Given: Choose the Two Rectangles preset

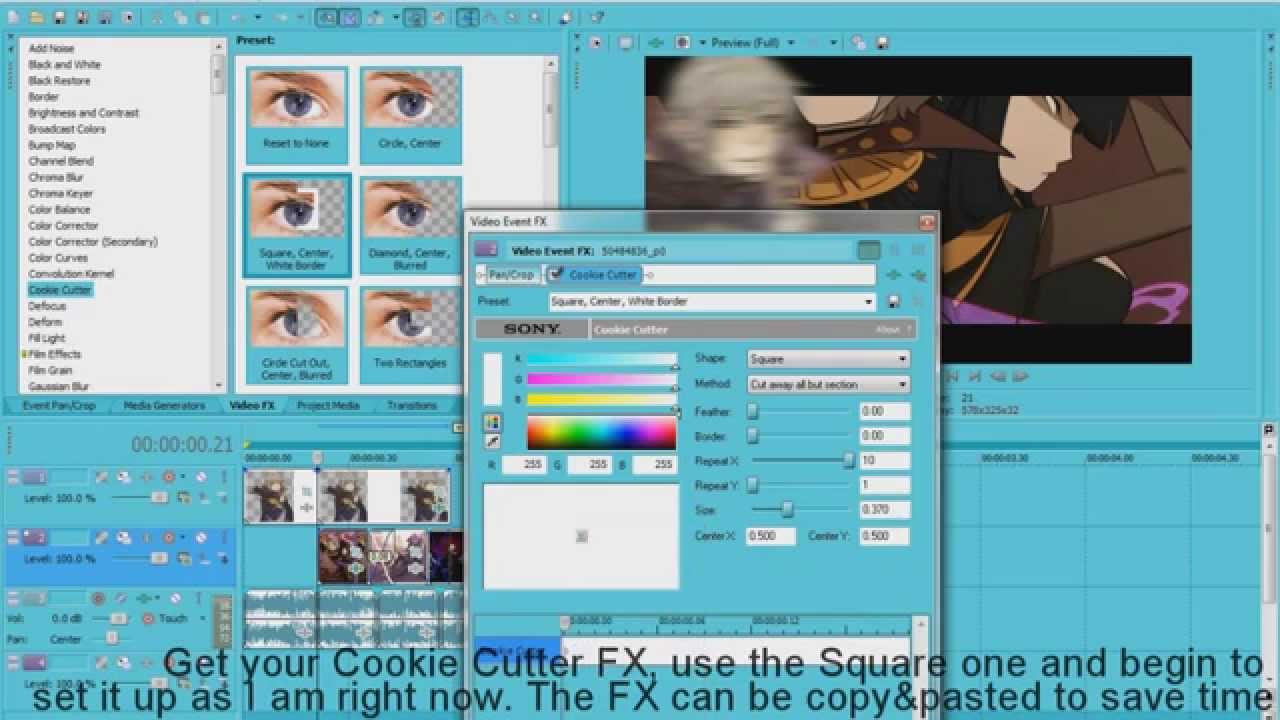Looking at the screenshot, I should (x=410, y=335).
